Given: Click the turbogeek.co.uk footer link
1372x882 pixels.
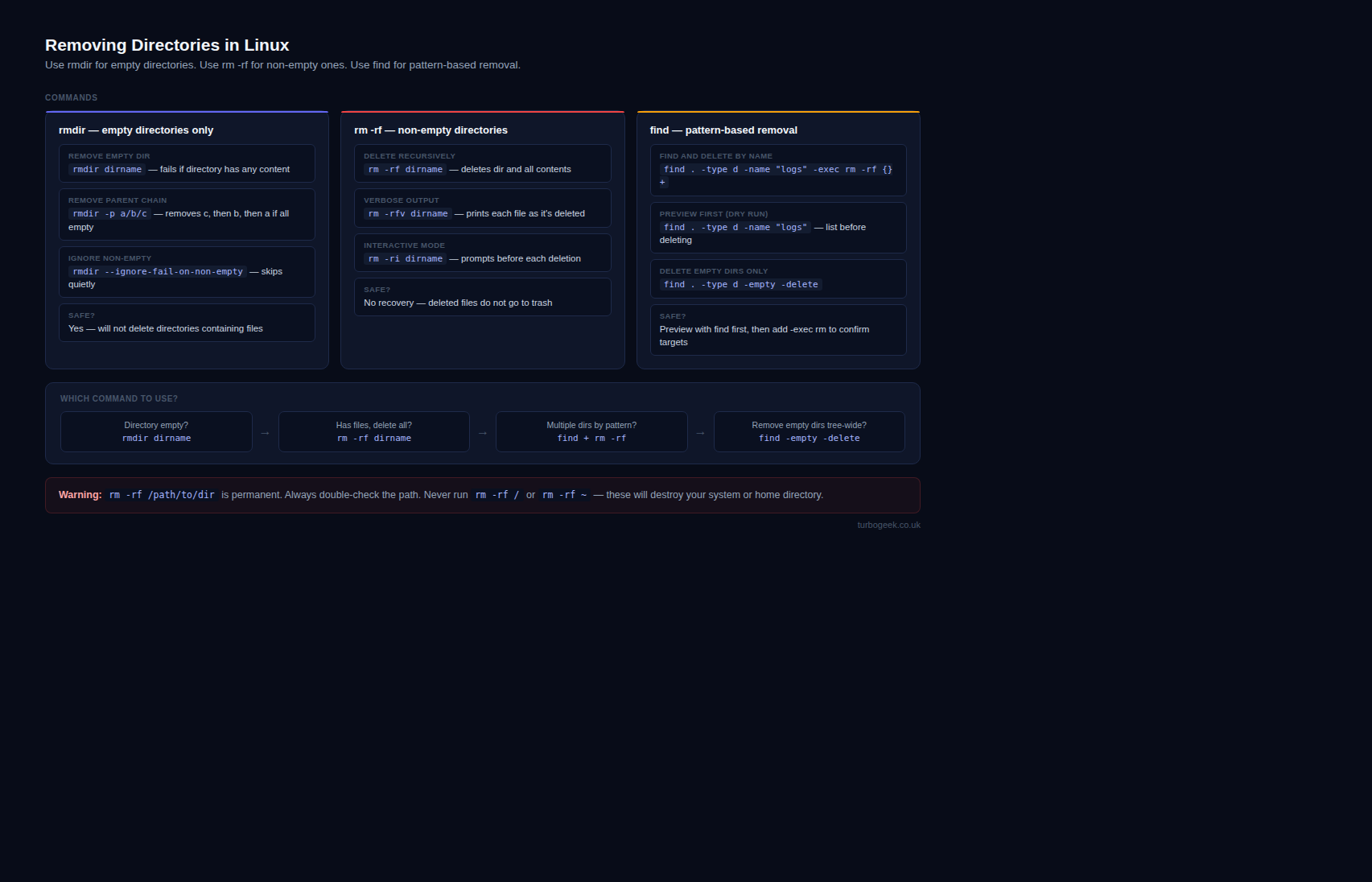Looking at the screenshot, I should pyautogui.click(x=888, y=525).
